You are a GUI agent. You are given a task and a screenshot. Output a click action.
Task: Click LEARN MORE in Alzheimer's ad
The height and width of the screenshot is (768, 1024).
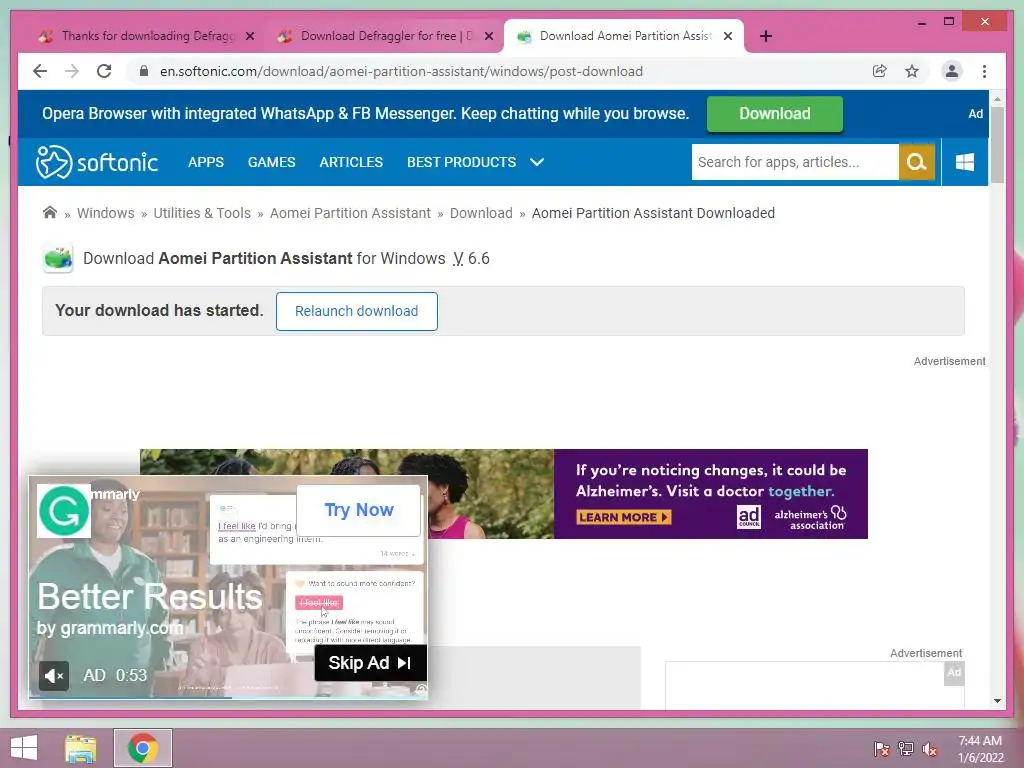[624, 517]
